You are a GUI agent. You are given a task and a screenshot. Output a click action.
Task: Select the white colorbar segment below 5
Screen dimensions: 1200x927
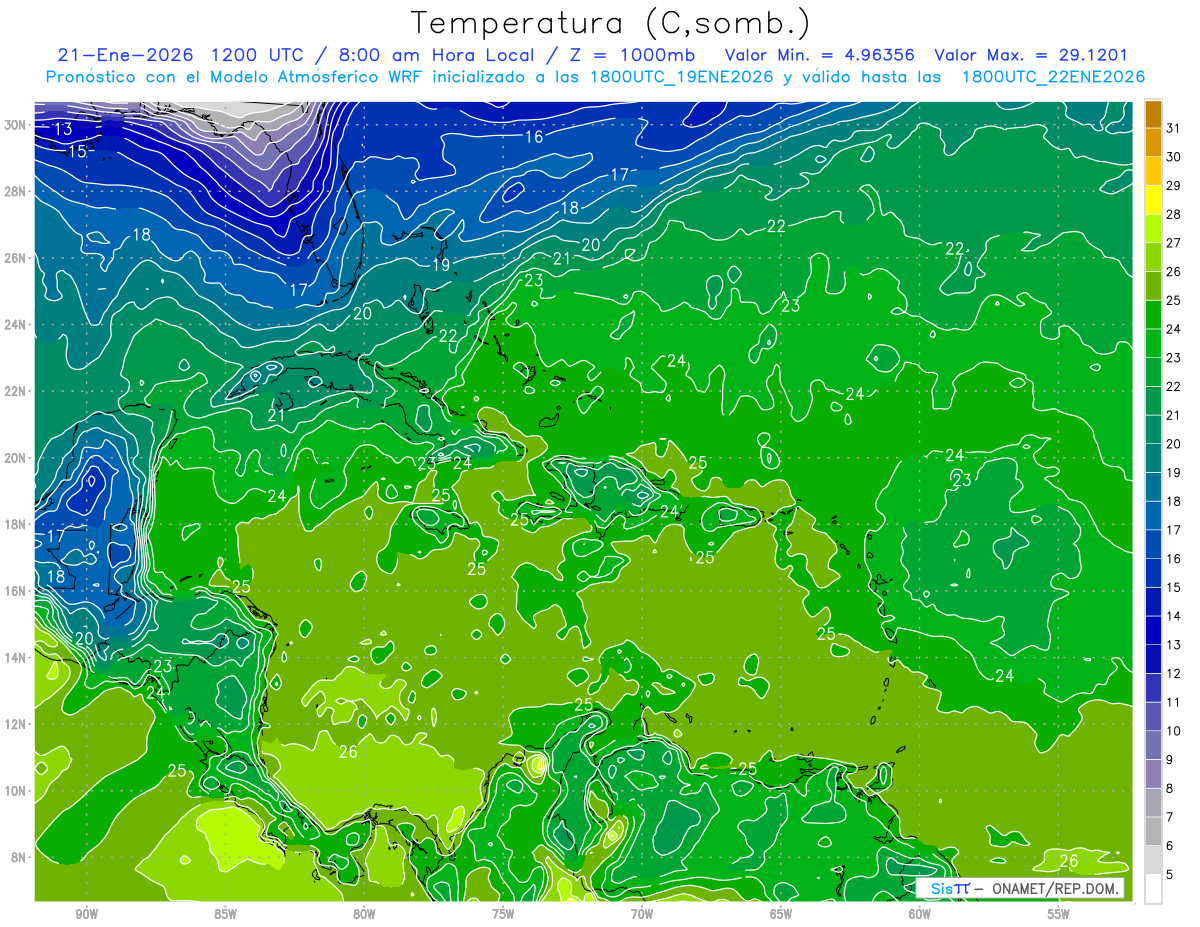(1153, 888)
